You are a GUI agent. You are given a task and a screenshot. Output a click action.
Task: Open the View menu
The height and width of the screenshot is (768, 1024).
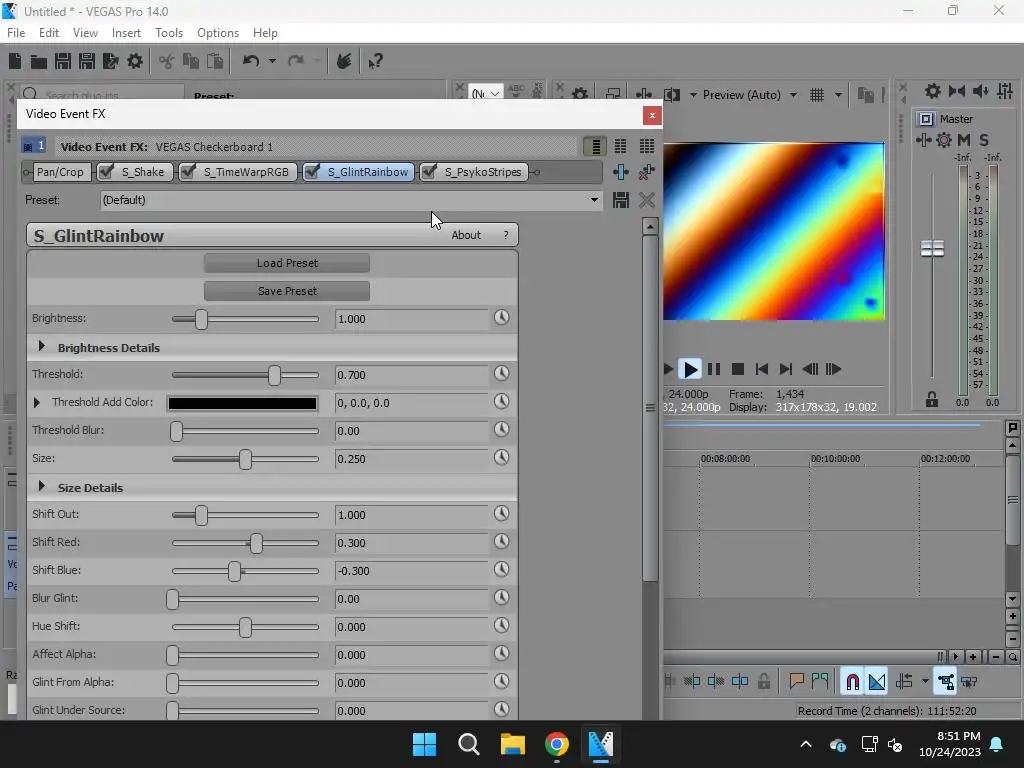tap(85, 33)
